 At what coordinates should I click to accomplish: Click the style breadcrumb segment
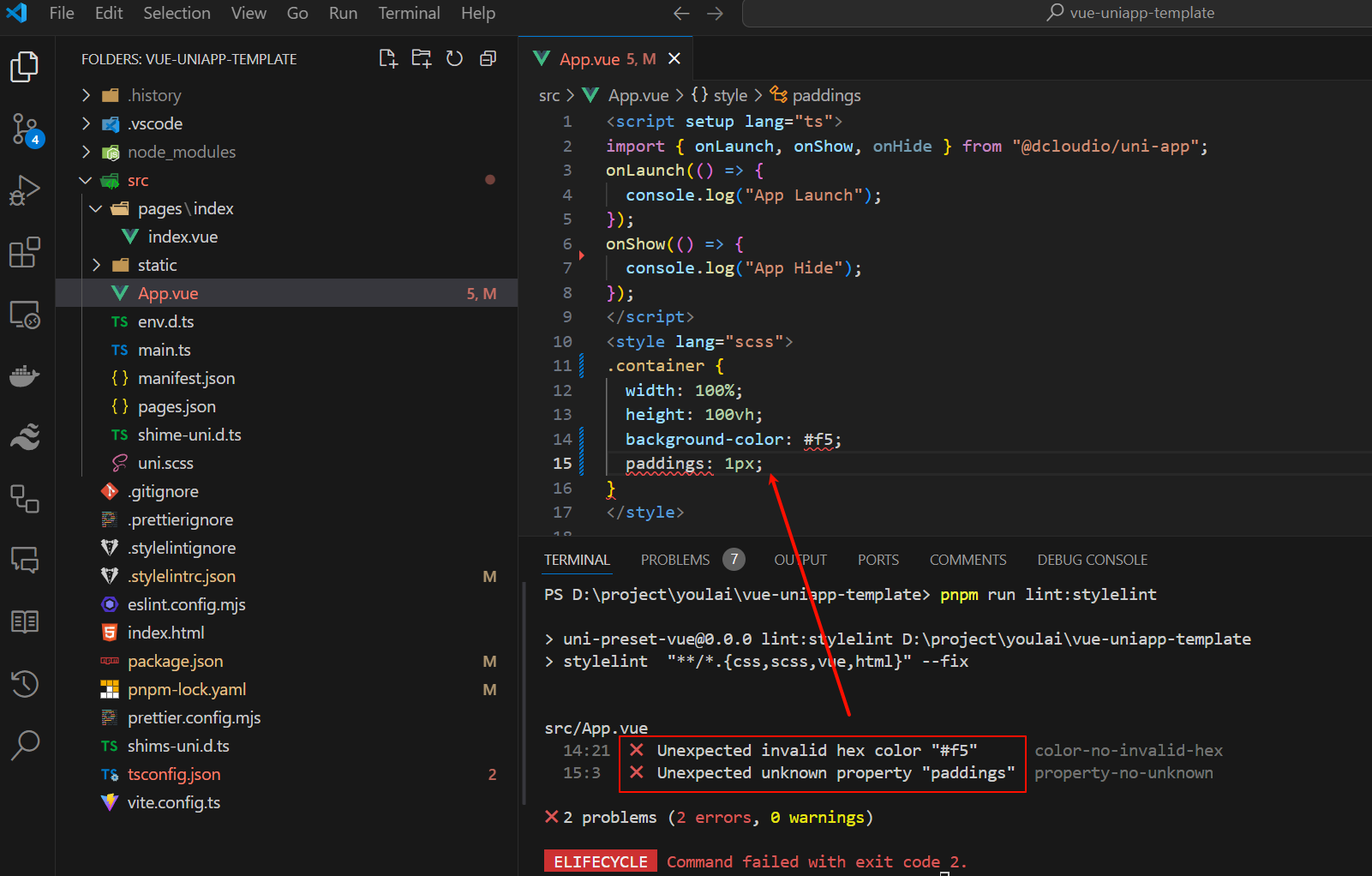(x=729, y=95)
